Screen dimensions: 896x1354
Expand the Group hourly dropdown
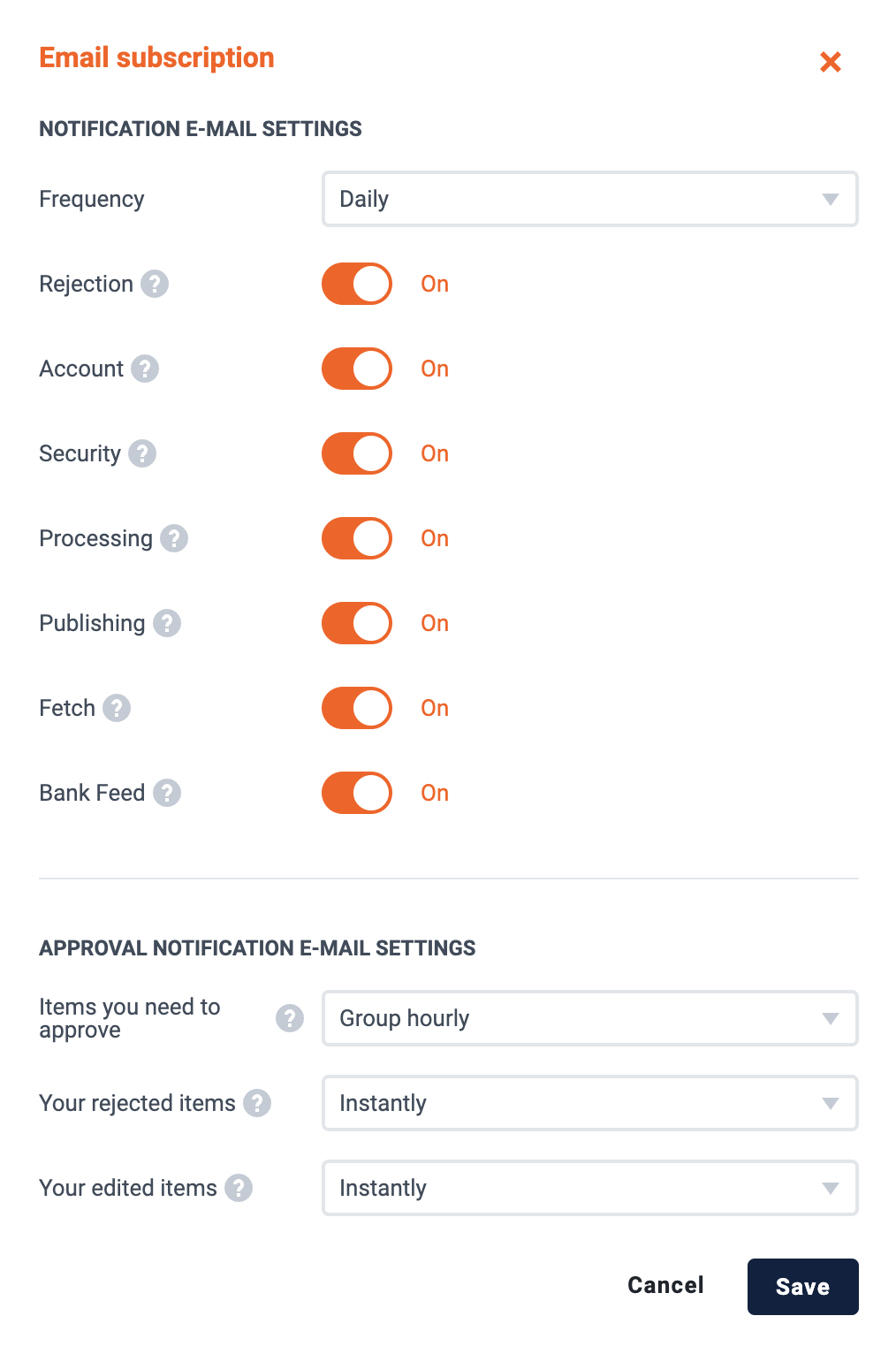click(590, 1018)
